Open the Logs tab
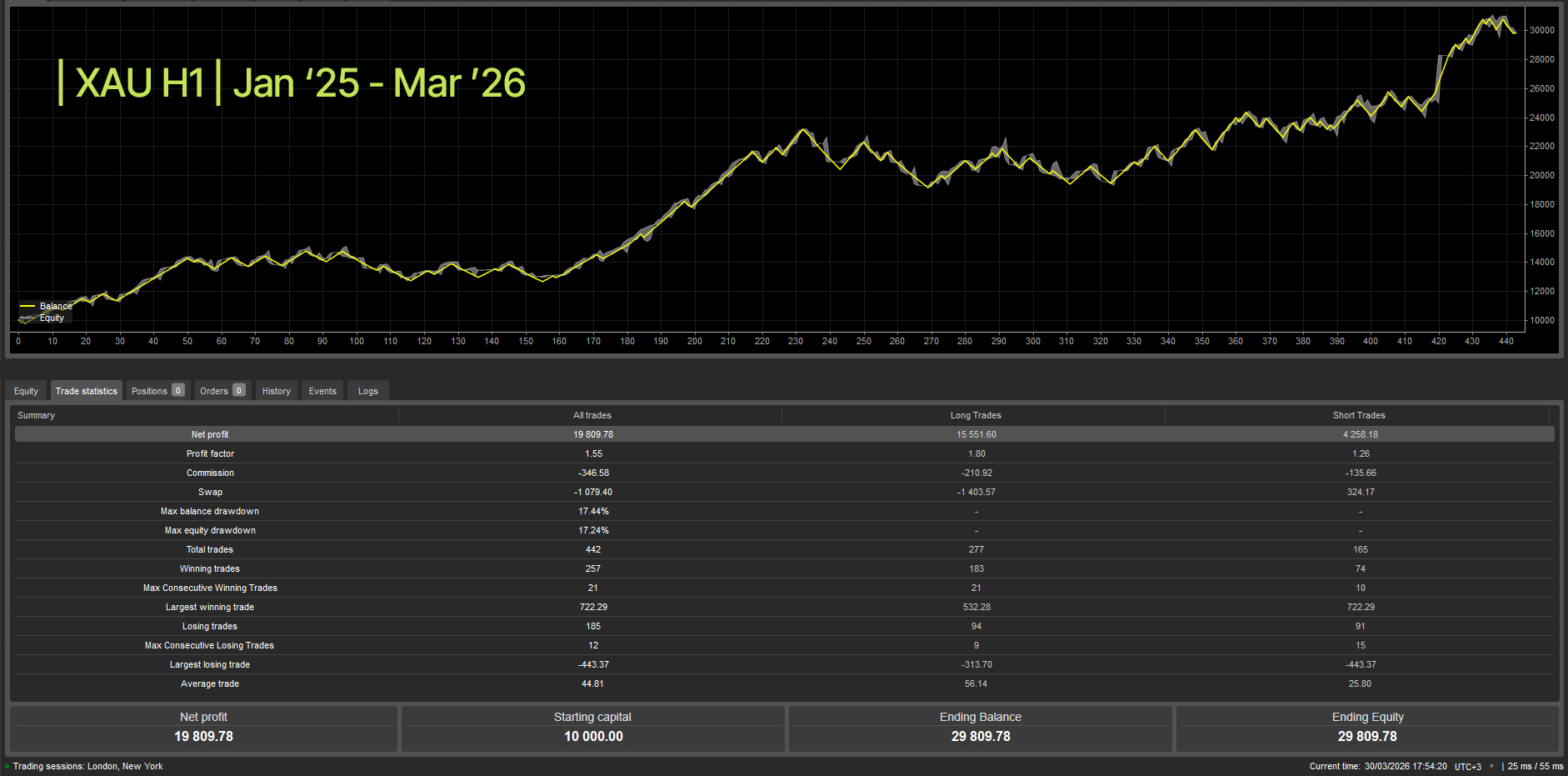The image size is (1568, 776). tap(367, 390)
